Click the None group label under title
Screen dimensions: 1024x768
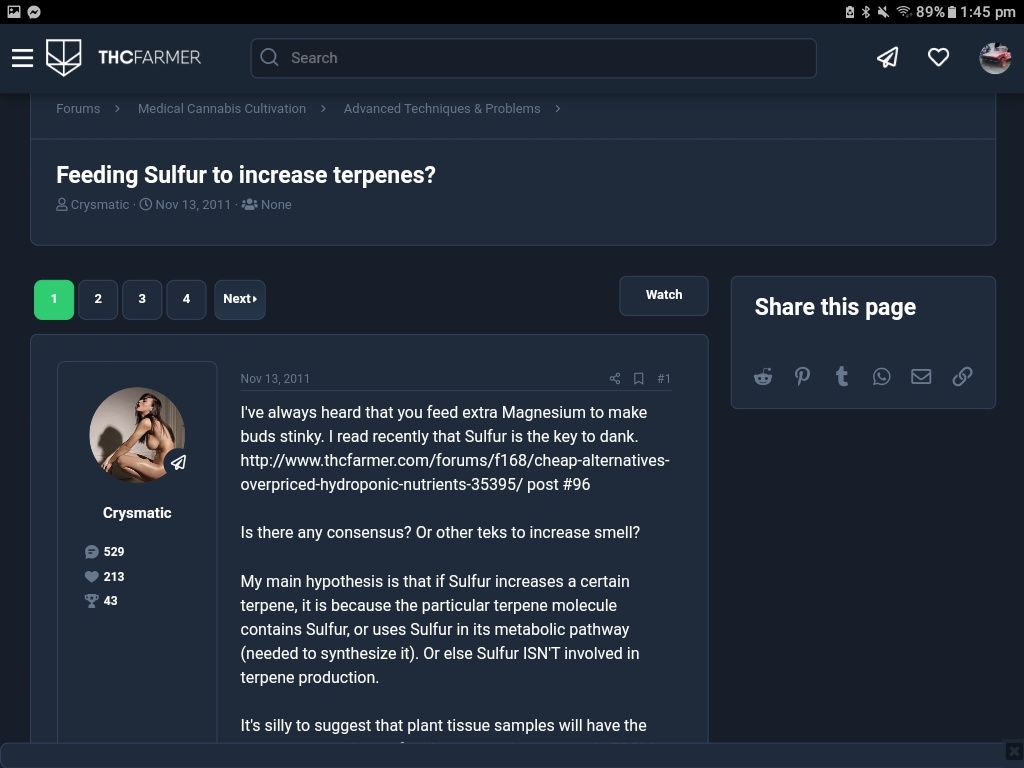point(276,204)
